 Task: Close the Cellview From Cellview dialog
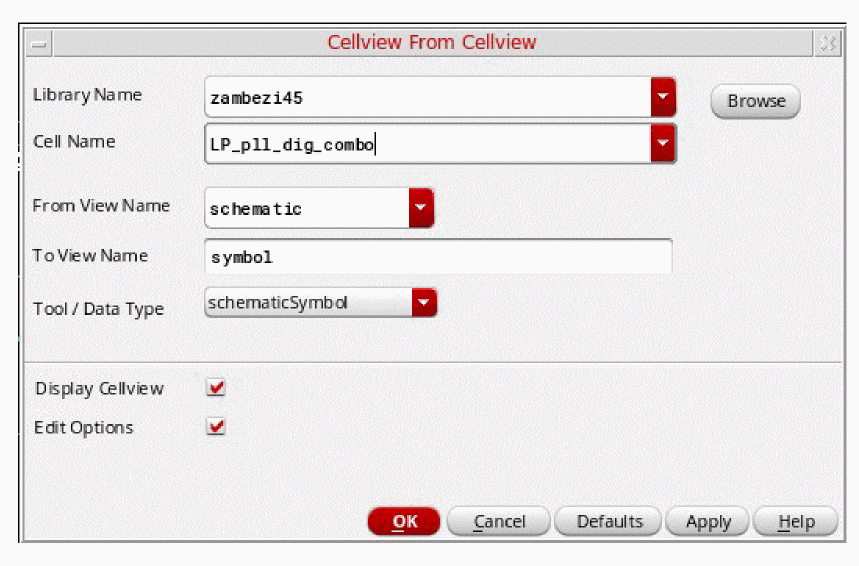827,43
